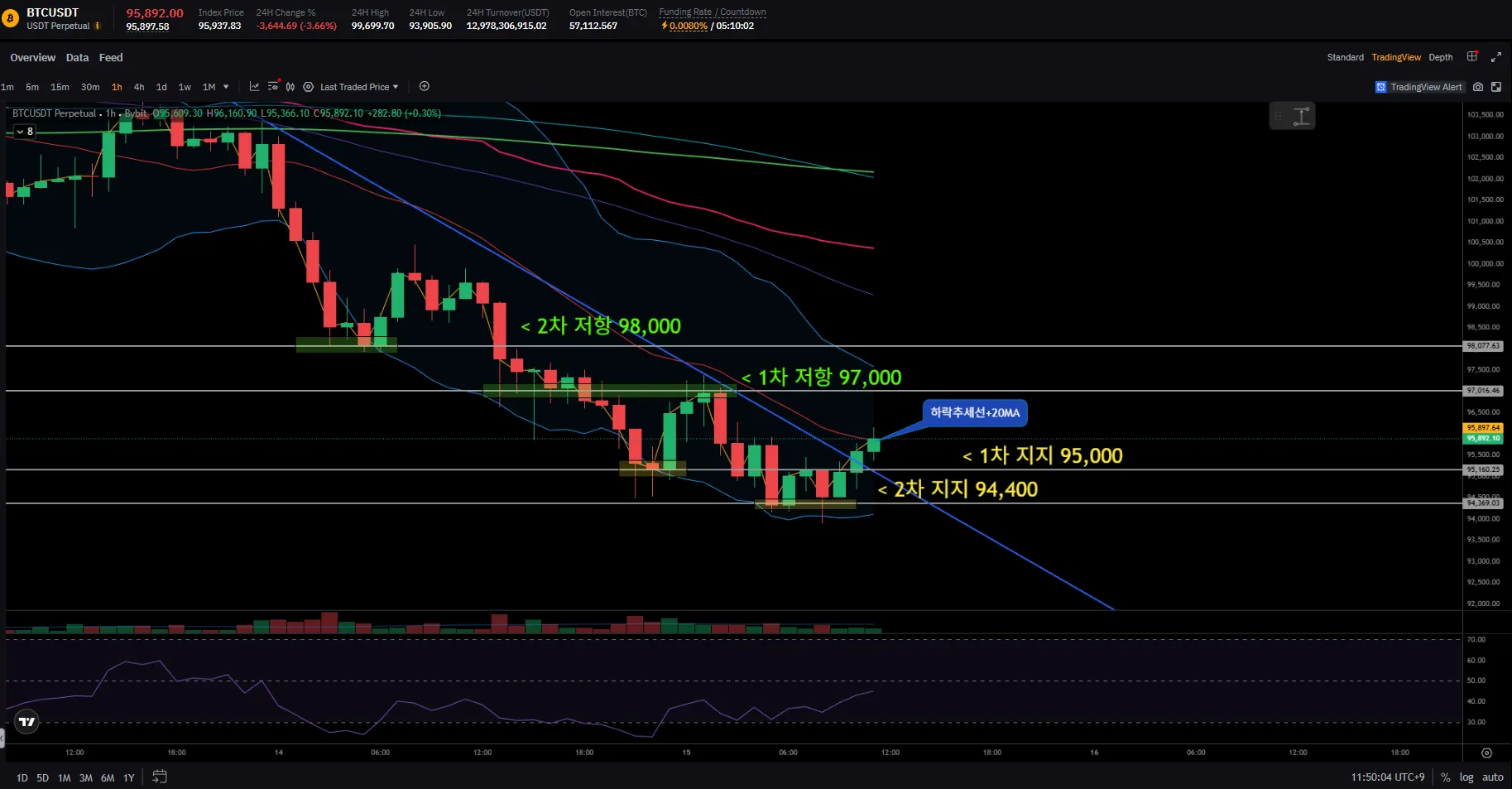Toggle the auto scale option
The image size is (1512, 789).
(1493, 777)
